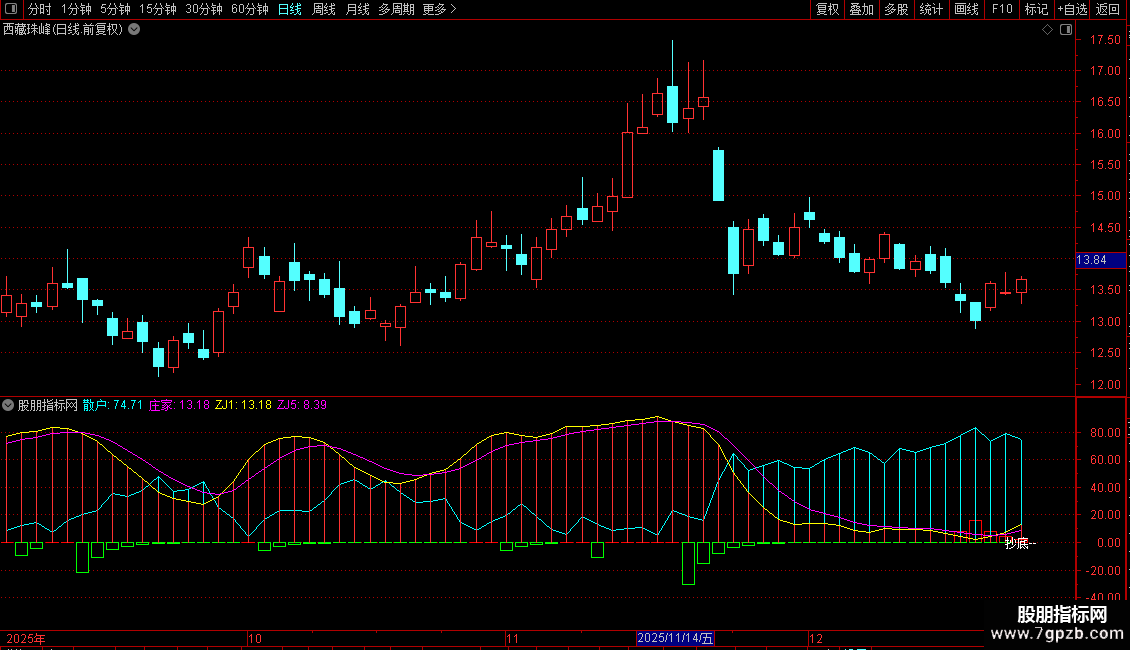Image resolution: width=1130 pixels, height=650 pixels.
Task: Toggle the right sidebar panel icon
Action: click(1065, 30)
